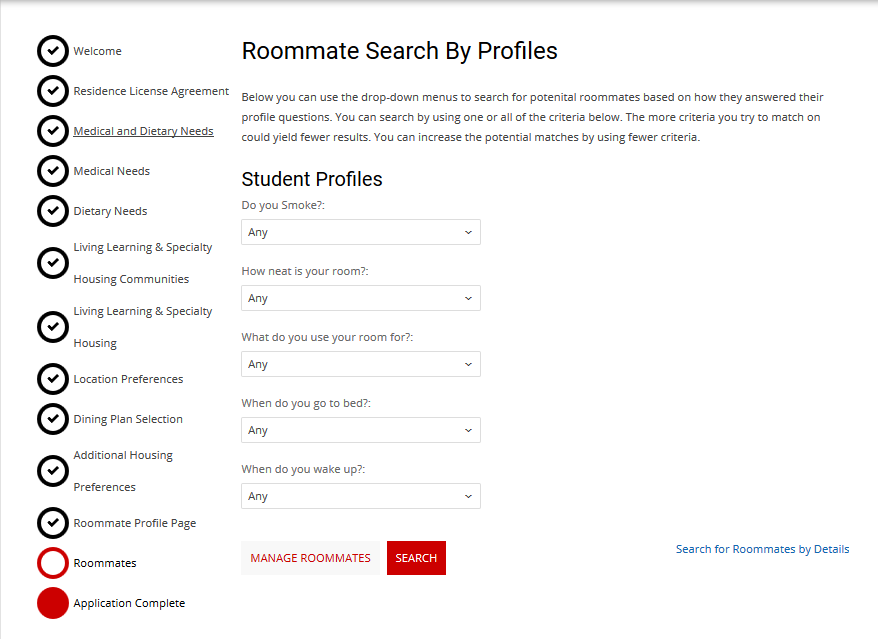
Task: Select Living Learning & Specialty Housing Communities
Action: click(x=142, y=263)
